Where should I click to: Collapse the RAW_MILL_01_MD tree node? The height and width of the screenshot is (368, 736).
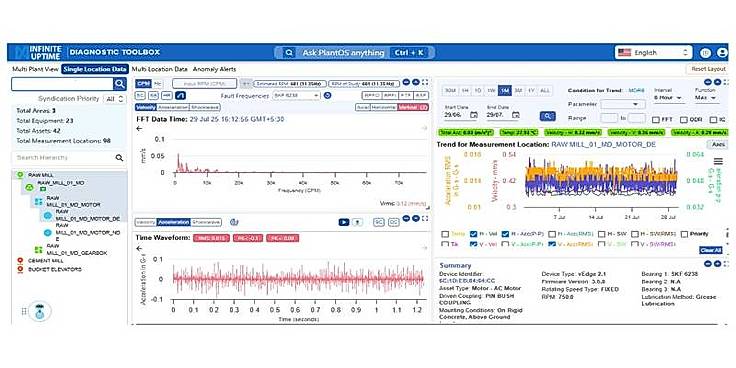[29, 188]
